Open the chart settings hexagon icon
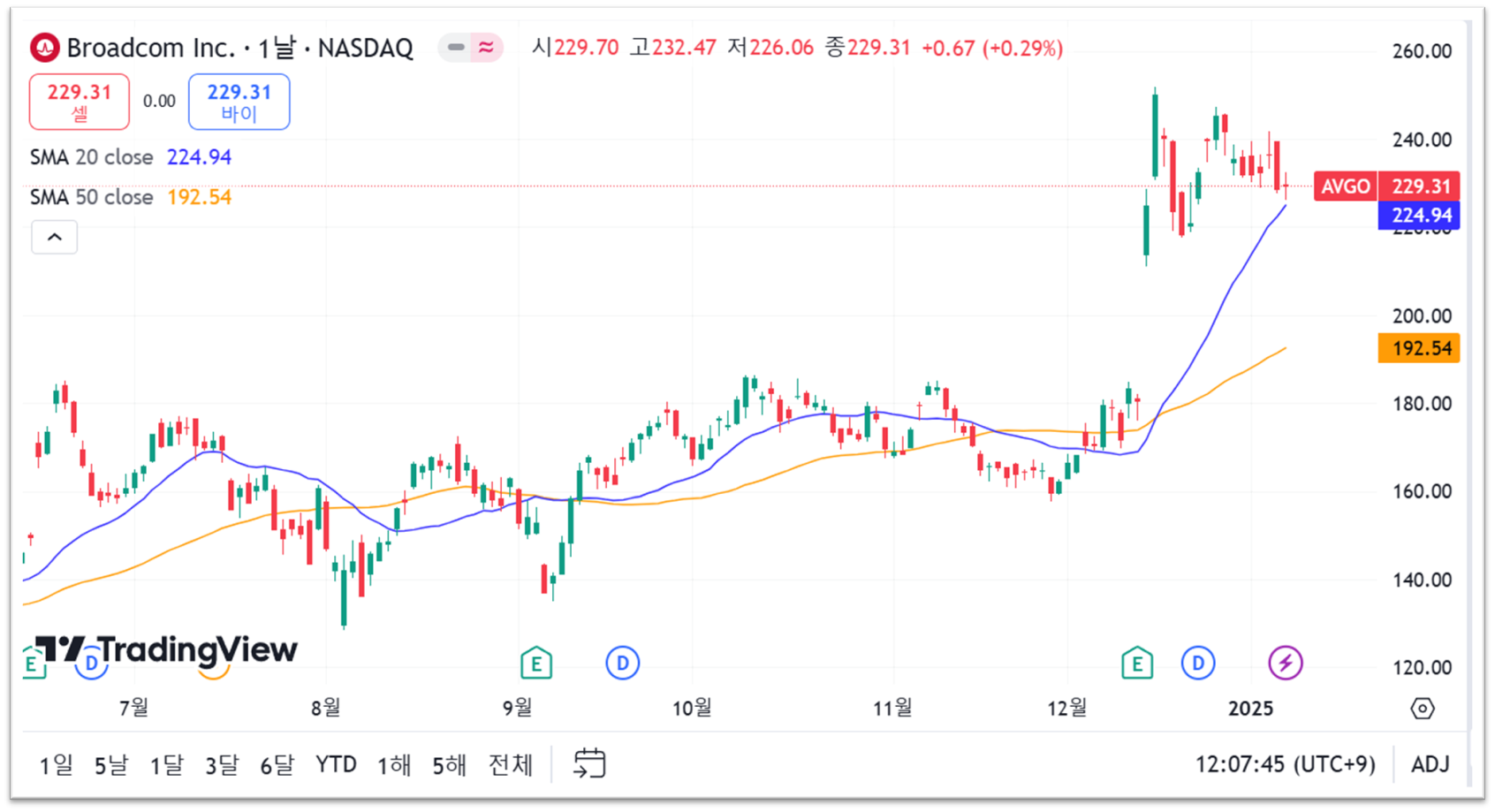Image resolution: width=1495 pixels, height=812 pixels. pyautogui.click(x=1423, y=709)
